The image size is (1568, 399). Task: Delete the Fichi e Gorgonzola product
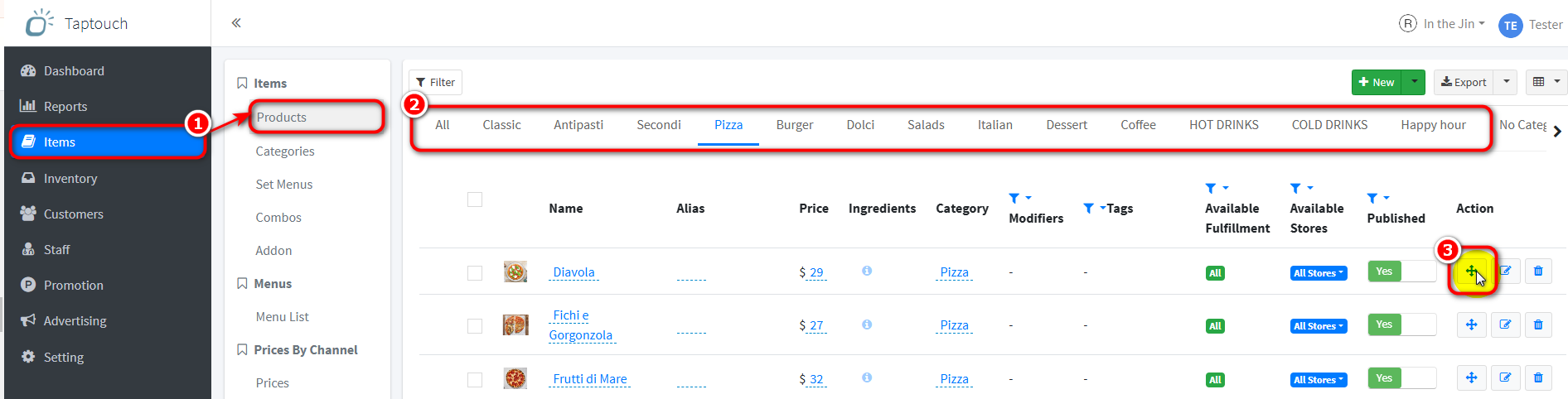point(1538,324)
